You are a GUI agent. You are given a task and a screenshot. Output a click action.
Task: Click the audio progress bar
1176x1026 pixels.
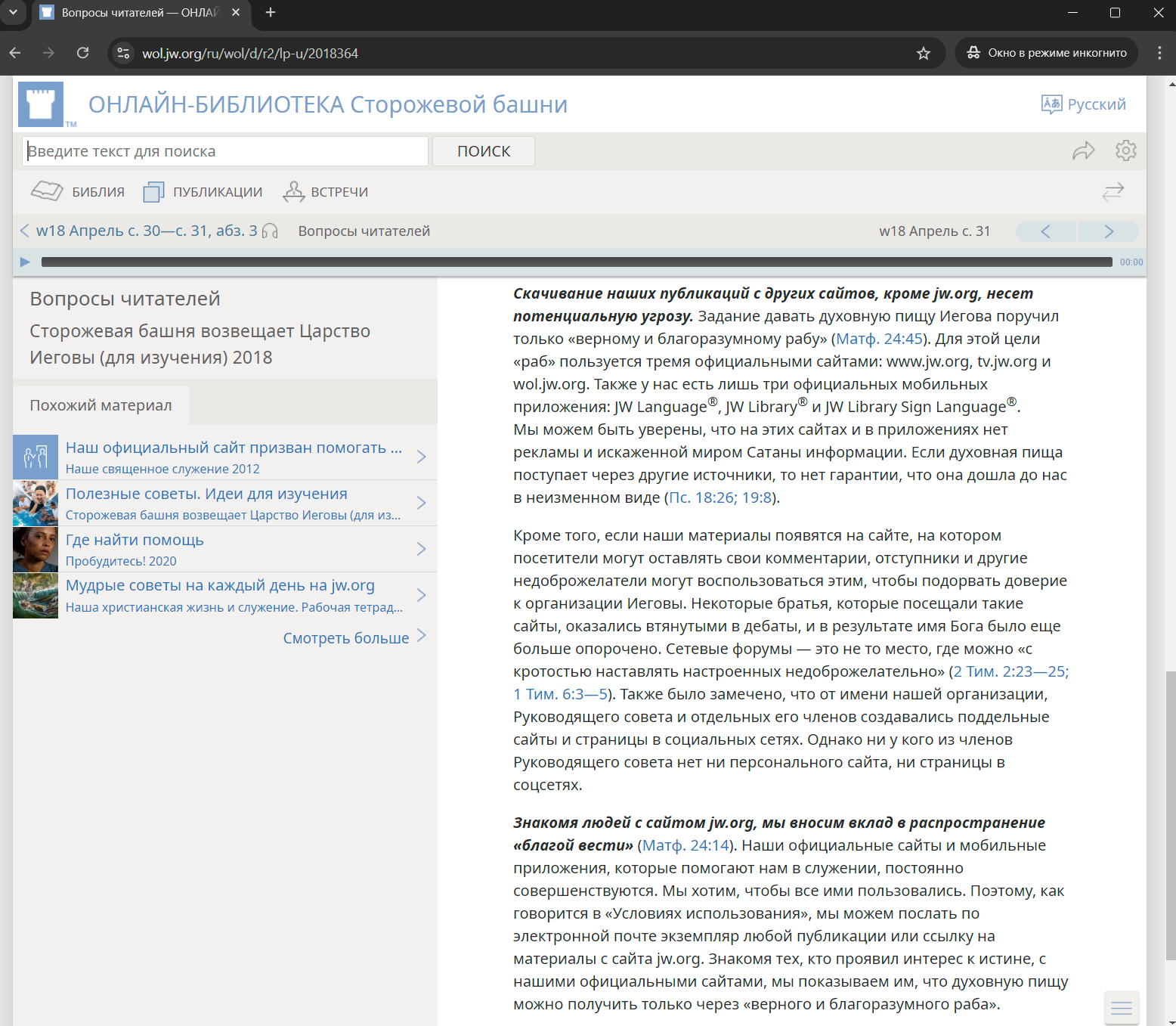pyautogui.click(x=577, y=262)
